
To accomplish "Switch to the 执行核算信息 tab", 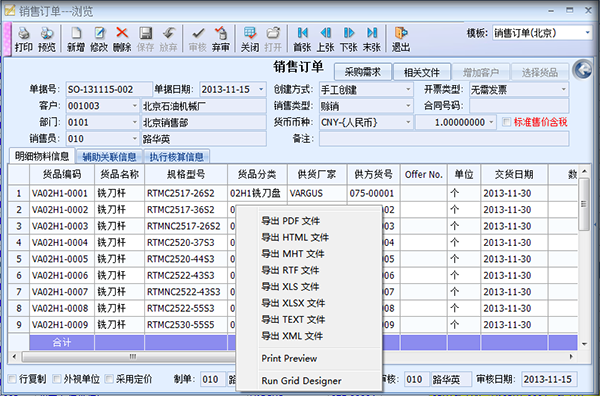I will [x=176, y=156].
